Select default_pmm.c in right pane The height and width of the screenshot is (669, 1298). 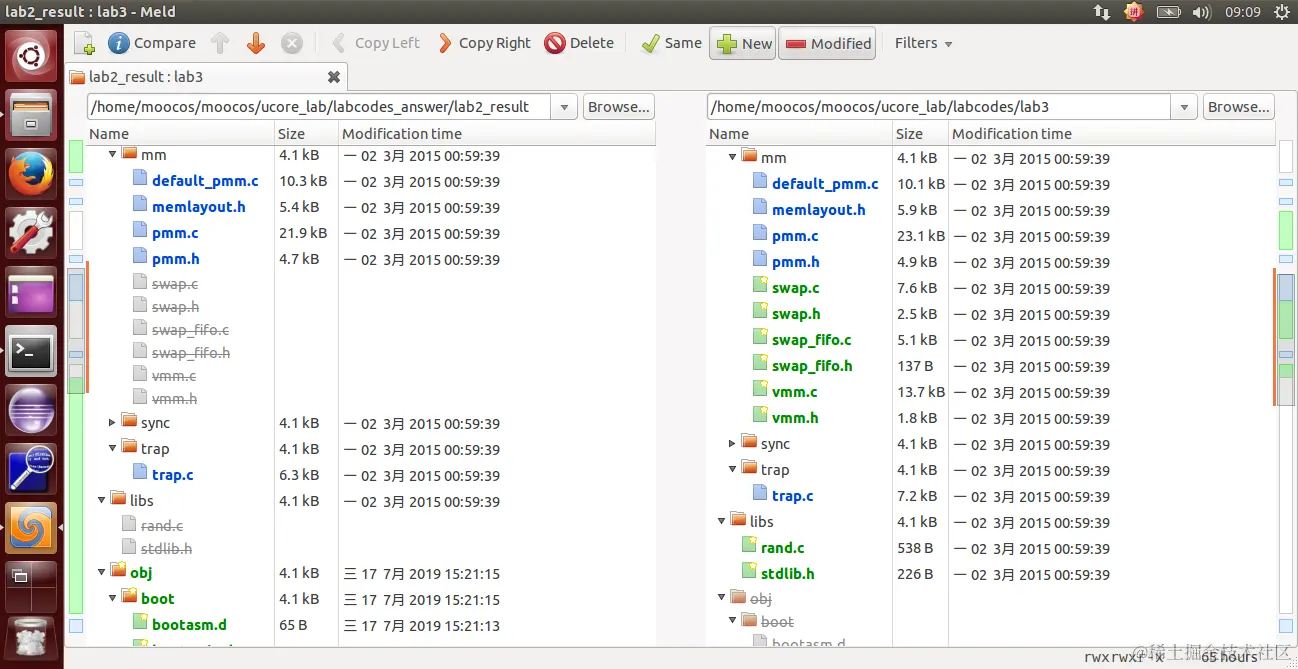825,184
